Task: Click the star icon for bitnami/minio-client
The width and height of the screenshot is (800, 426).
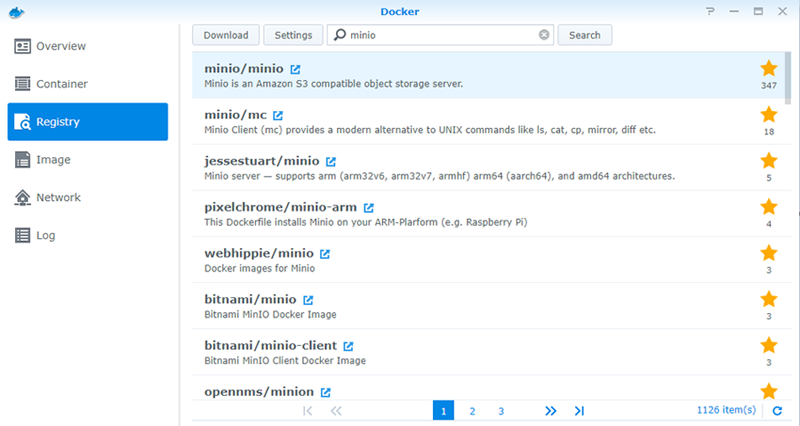Action: tap(769, 345)
